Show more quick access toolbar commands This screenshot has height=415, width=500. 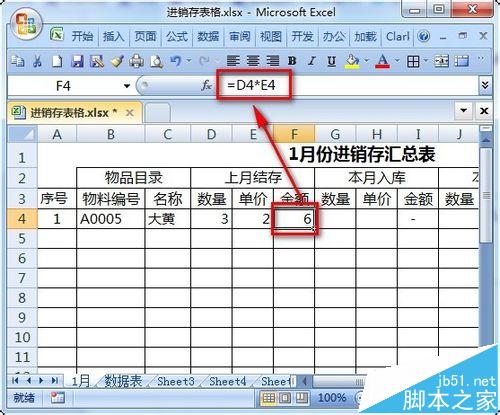click(481, 59)
